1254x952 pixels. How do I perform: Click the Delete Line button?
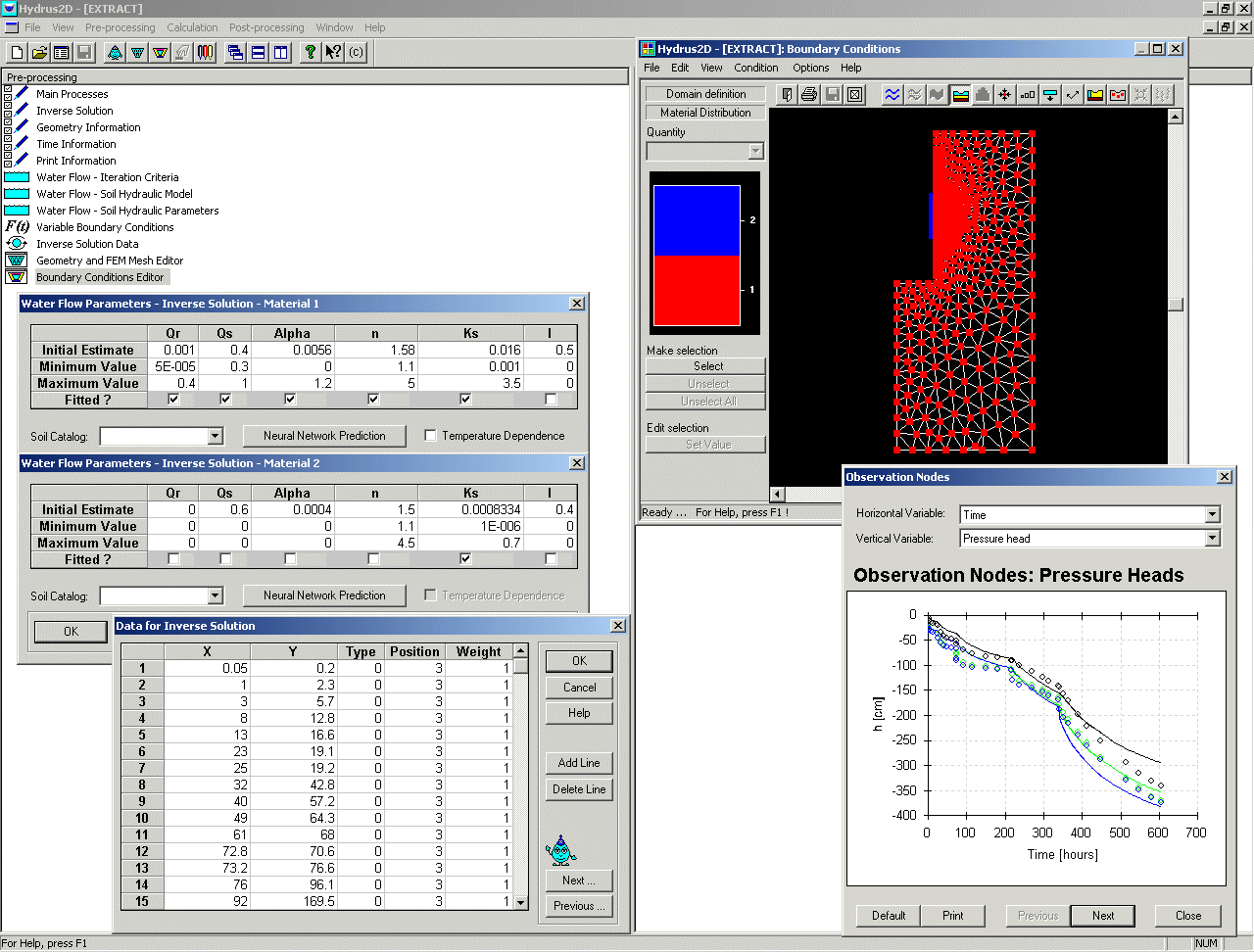tap(579, 789)
